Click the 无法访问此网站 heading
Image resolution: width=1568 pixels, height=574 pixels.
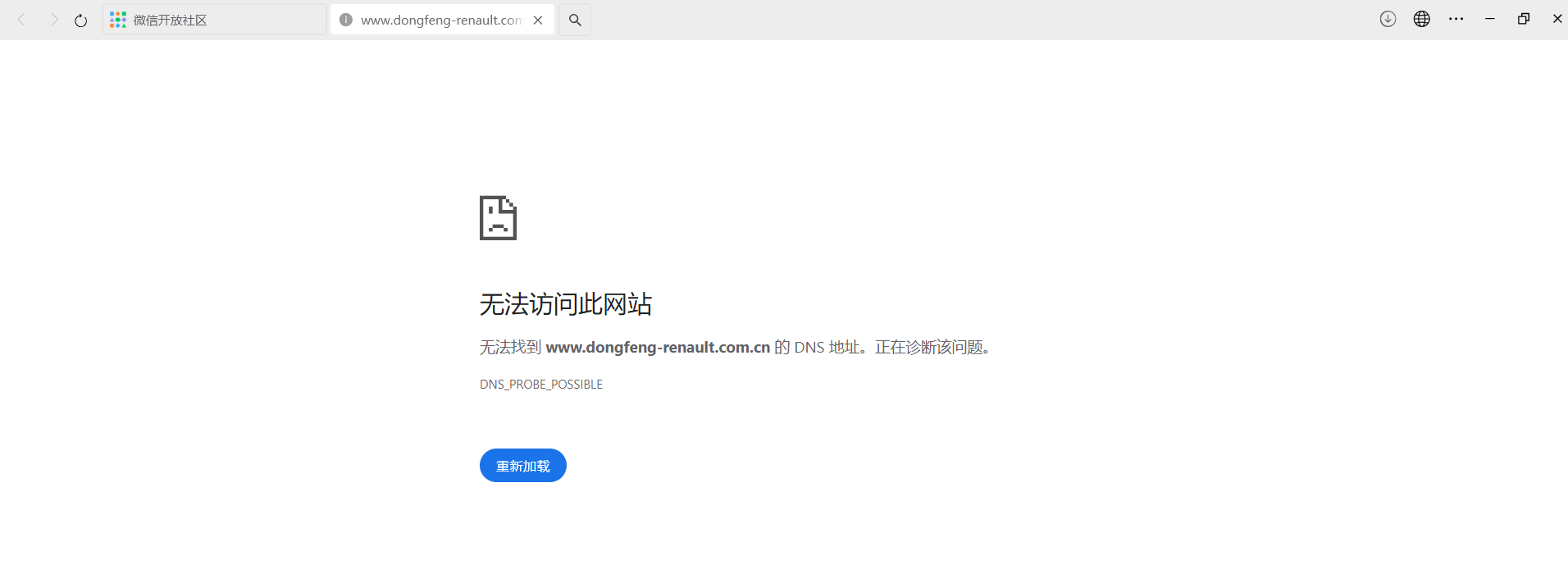[x=566, y=304]
